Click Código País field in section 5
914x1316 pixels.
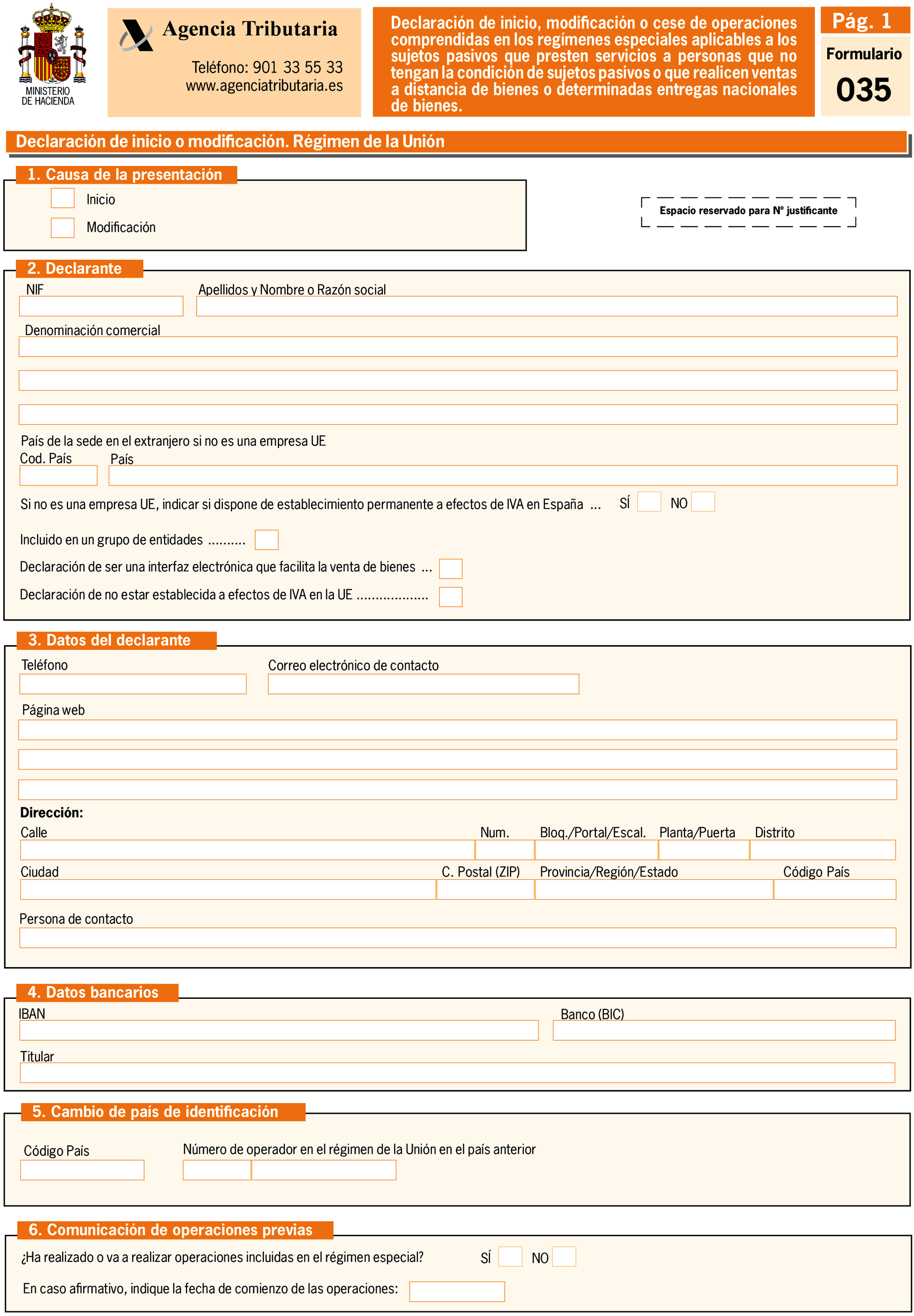pyautogui.click(x=83, y=1170)
